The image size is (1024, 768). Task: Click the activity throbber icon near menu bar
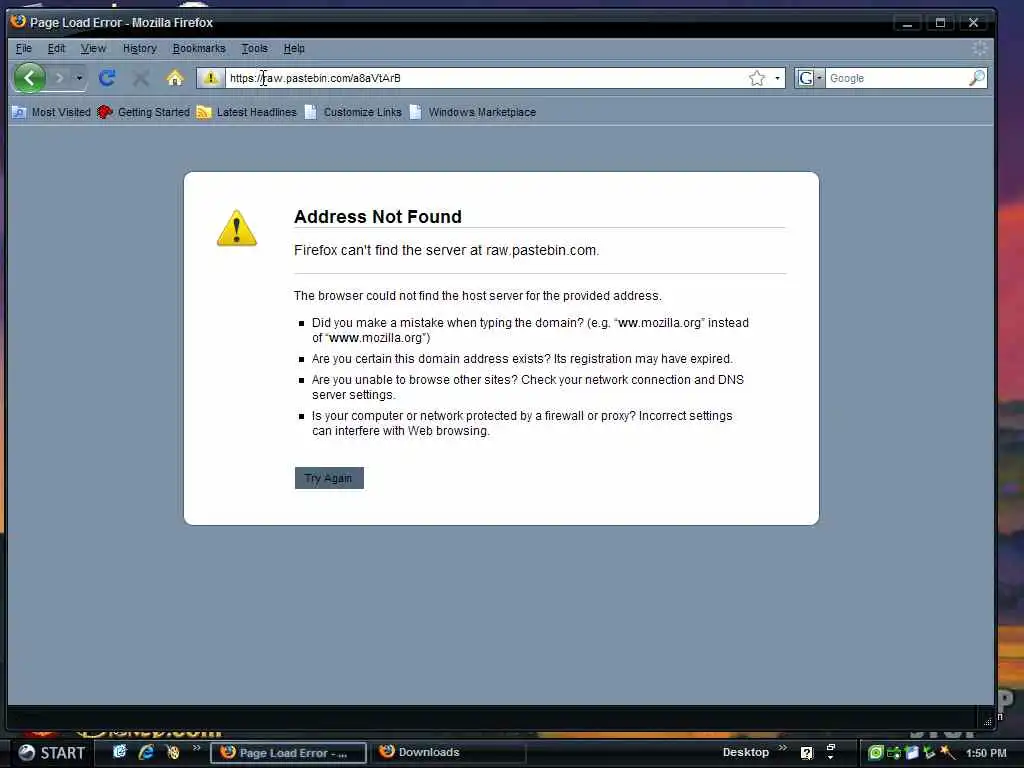tap(980, 48)
